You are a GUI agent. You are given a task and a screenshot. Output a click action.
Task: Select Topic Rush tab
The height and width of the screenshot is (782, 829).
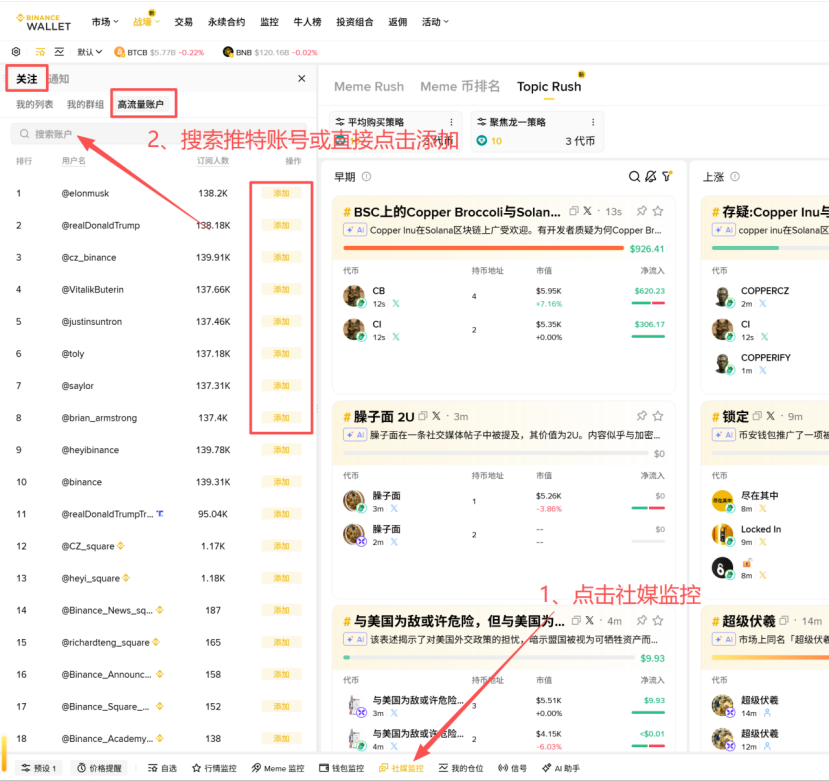pyautogui.click(x=549, y=86)
